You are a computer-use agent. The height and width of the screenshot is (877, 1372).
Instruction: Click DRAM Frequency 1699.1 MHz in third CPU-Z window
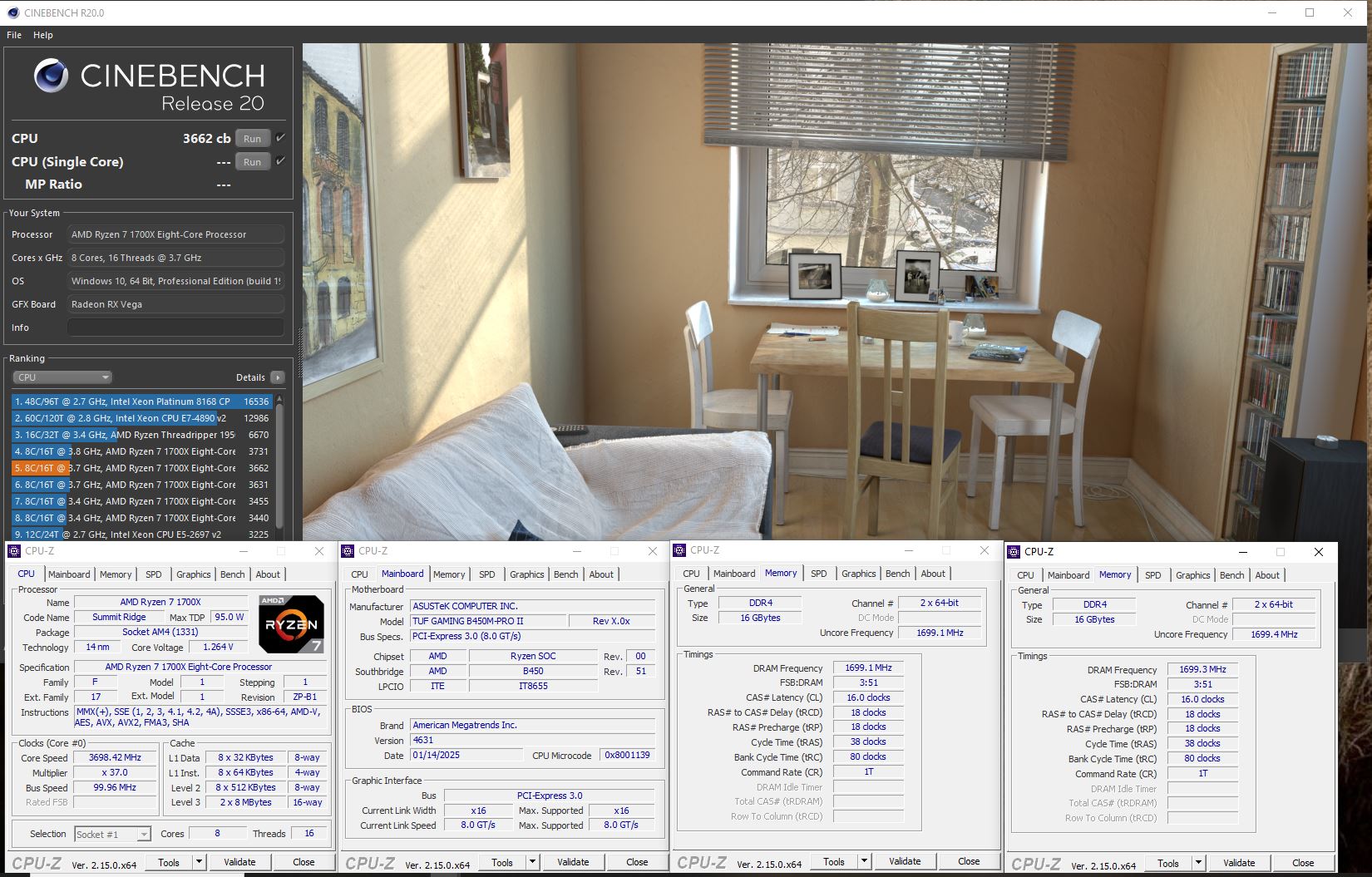point(868,668)
